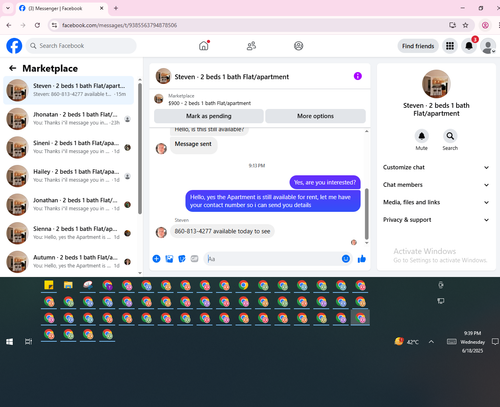Bookmark this page with star icon
500x407 pixels.
click(465, 25)
